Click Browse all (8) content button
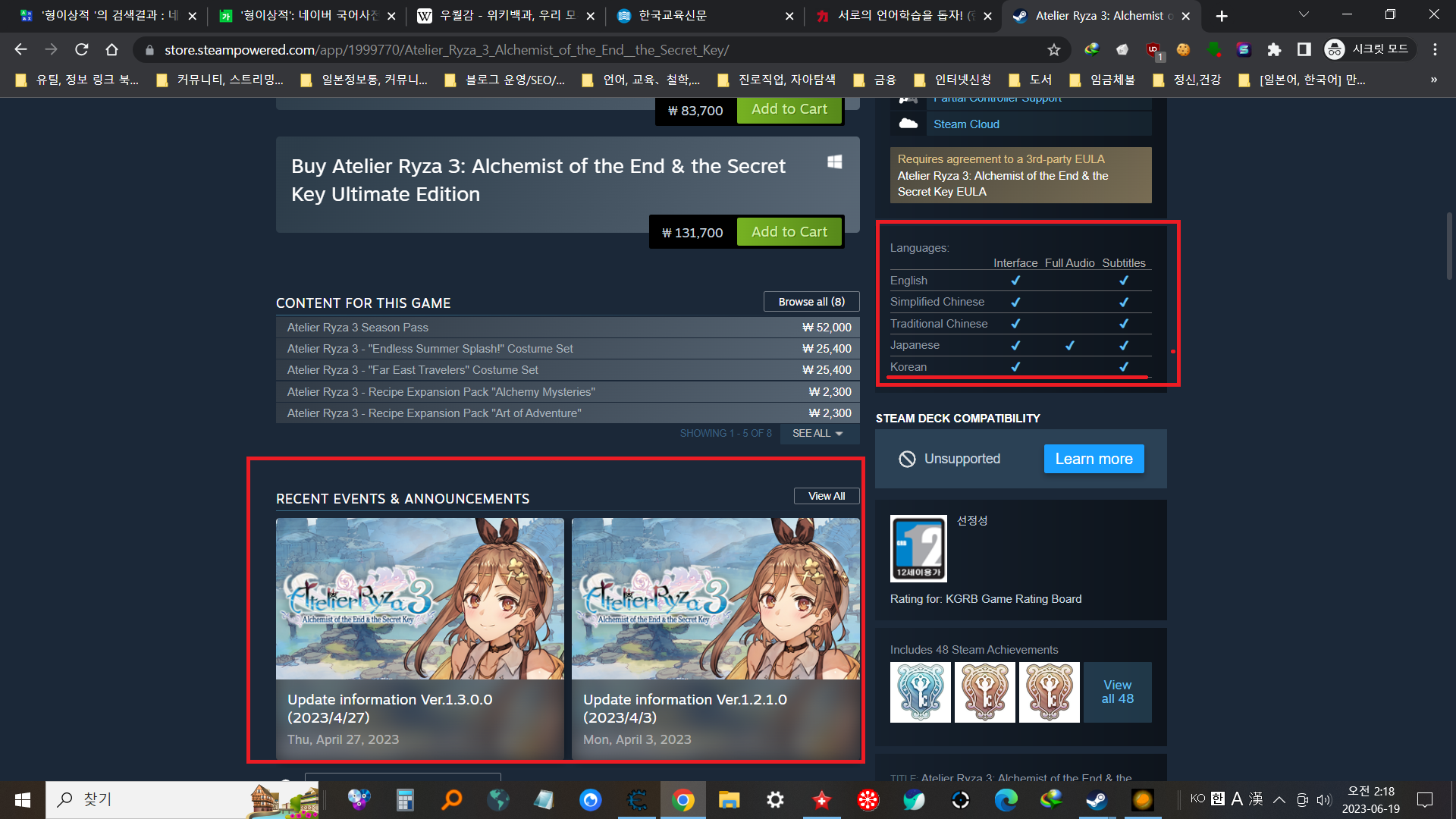Viewport: 1456px width, 819px height. pos(811,302)
